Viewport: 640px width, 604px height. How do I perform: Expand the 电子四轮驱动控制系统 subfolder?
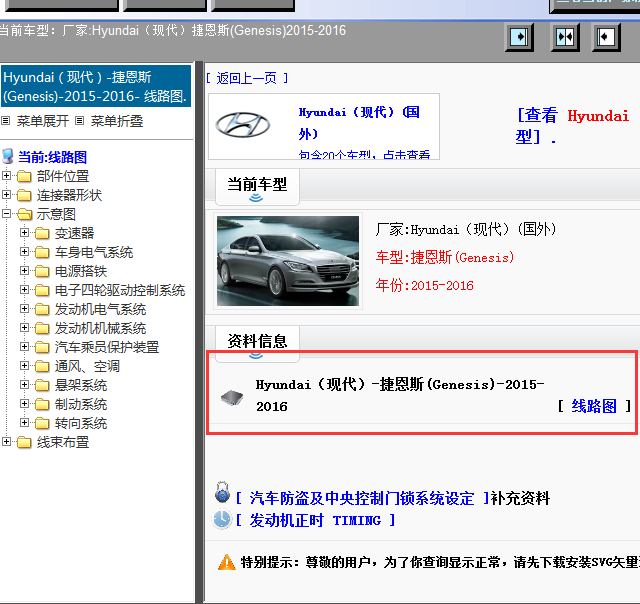24,289
